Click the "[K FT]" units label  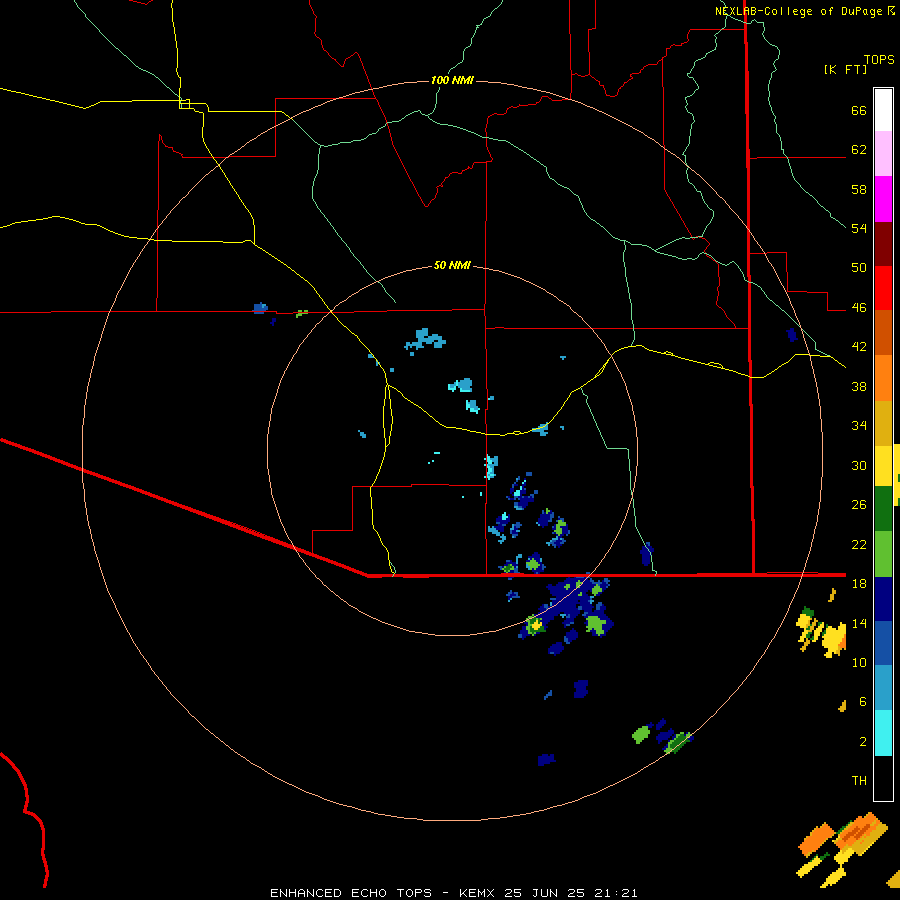coord(845,70)
